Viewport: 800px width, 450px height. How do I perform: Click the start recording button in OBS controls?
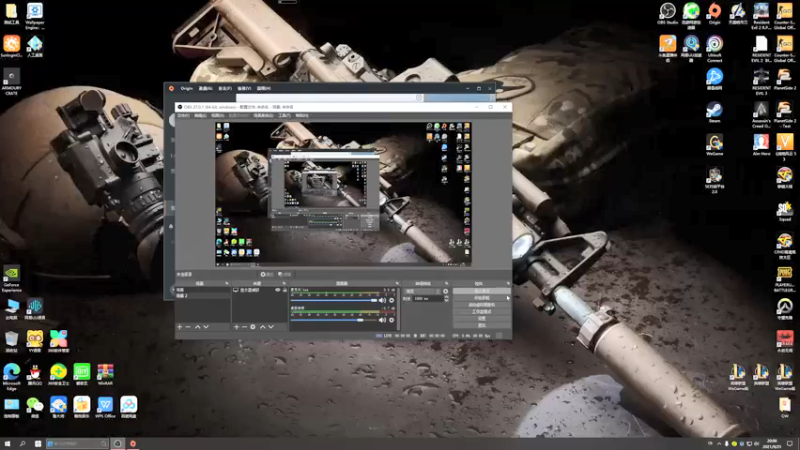click(481, 297)
